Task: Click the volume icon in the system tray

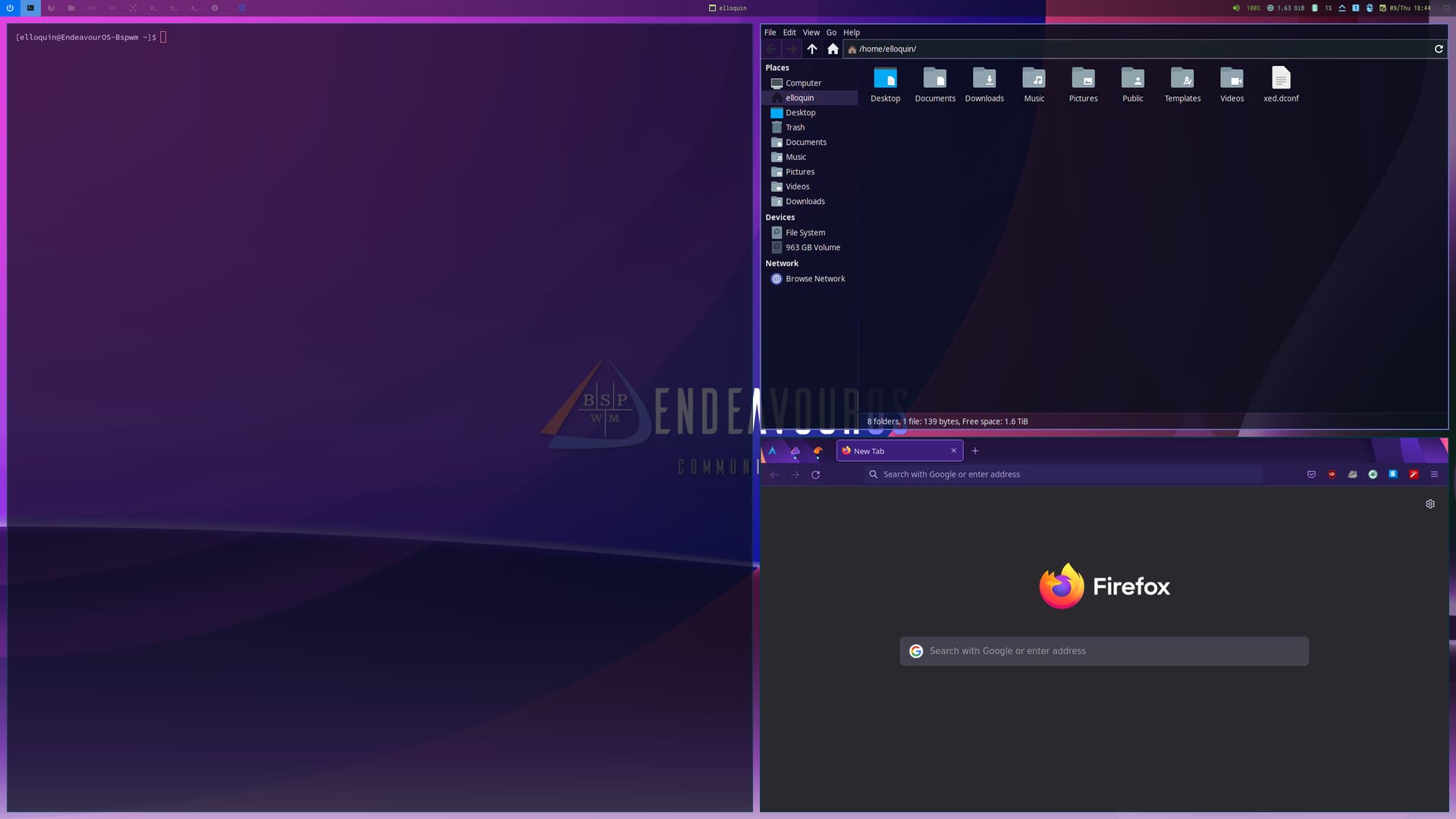Action: pos(1238,8)
